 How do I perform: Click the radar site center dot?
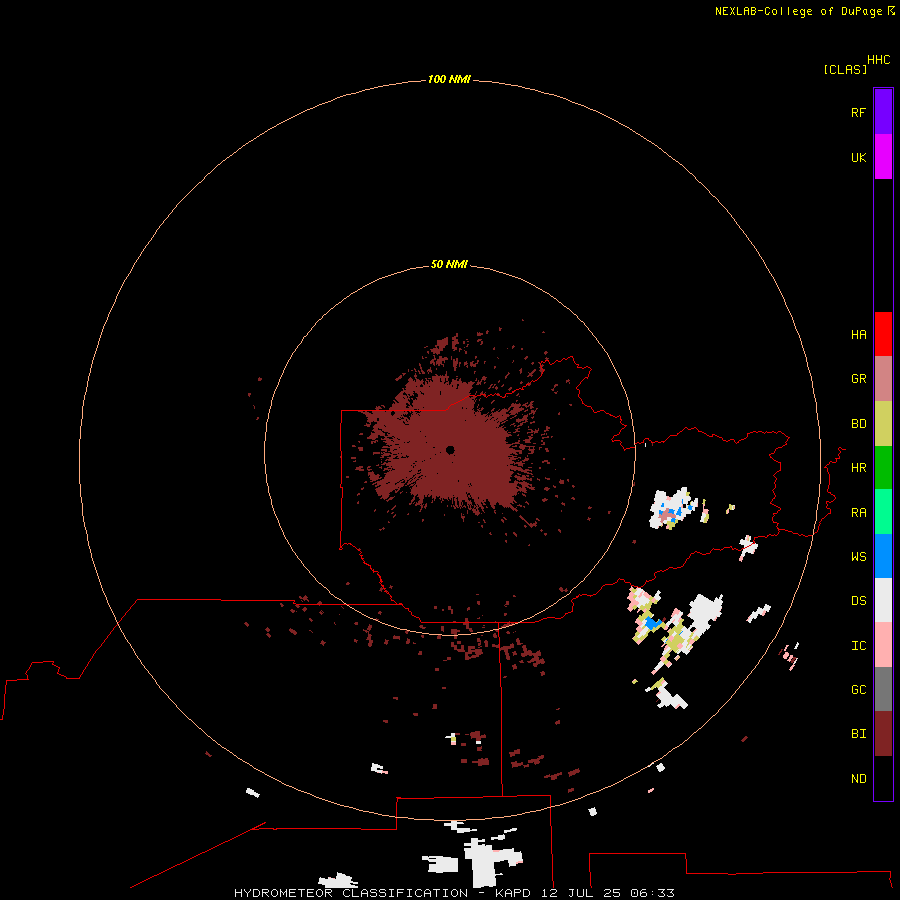pos(450,450)
